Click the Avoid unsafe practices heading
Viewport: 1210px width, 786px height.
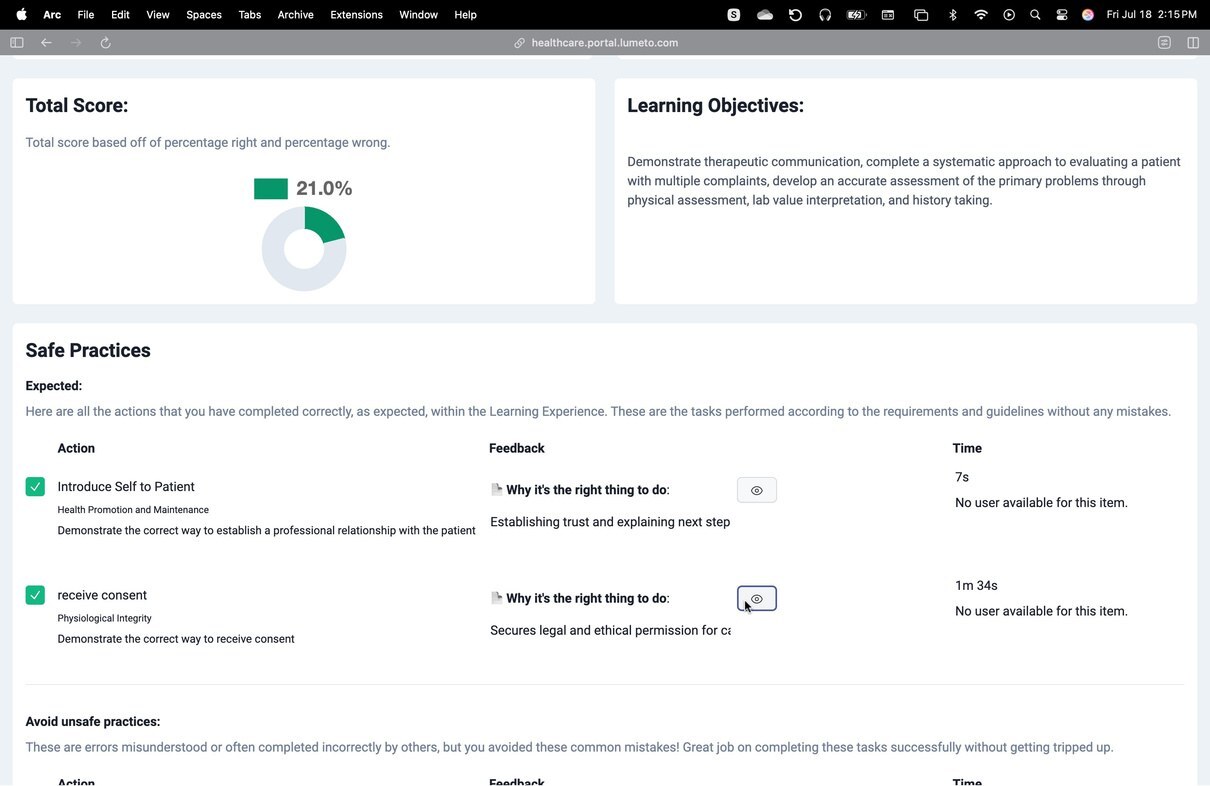pyautogui.click(x=93, y=721)
